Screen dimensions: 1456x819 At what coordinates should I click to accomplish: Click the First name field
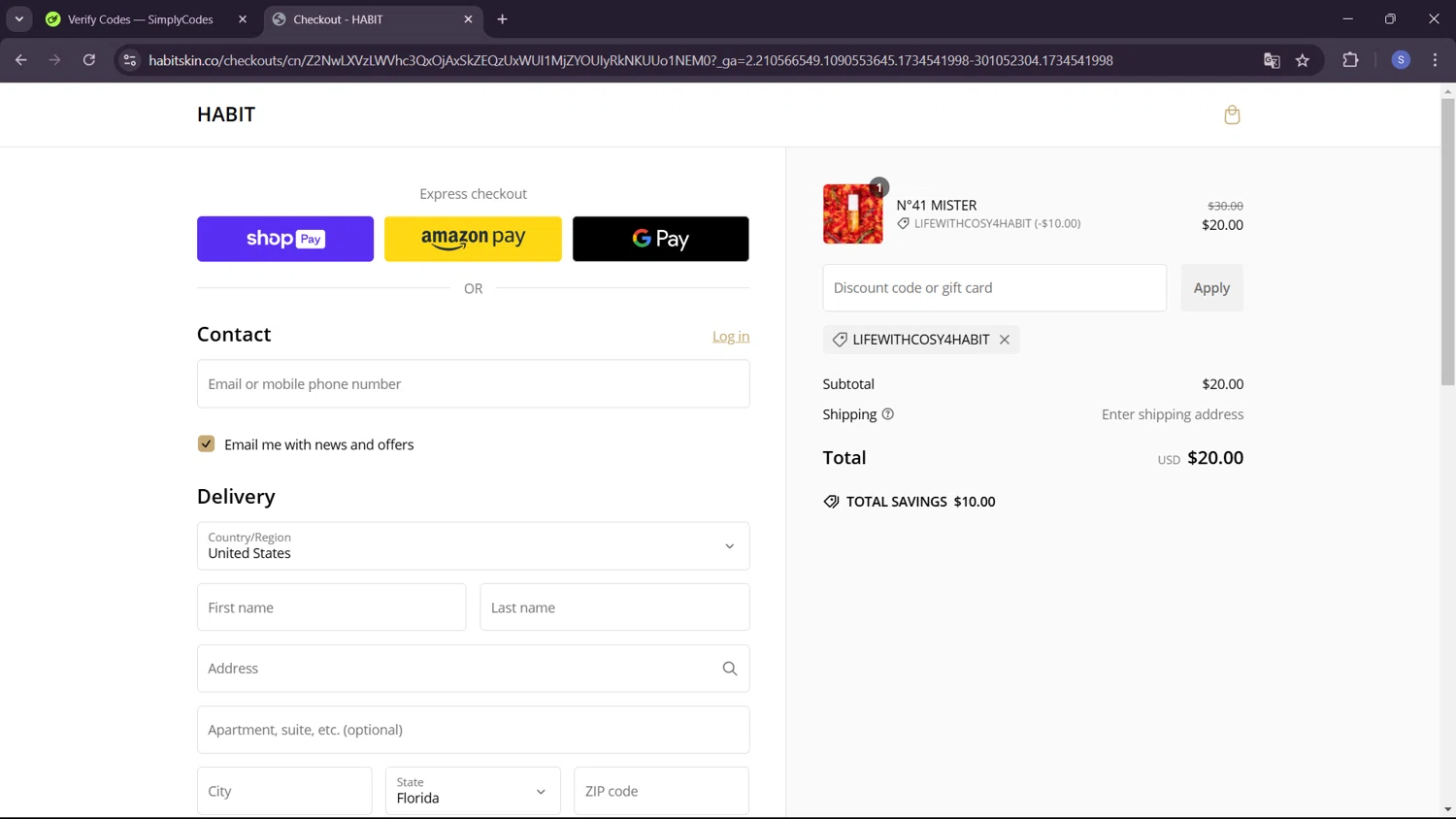331,607
